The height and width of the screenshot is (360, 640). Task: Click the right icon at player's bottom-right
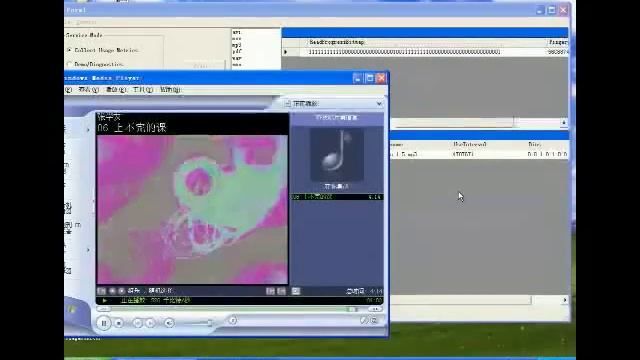coord(374,321)
